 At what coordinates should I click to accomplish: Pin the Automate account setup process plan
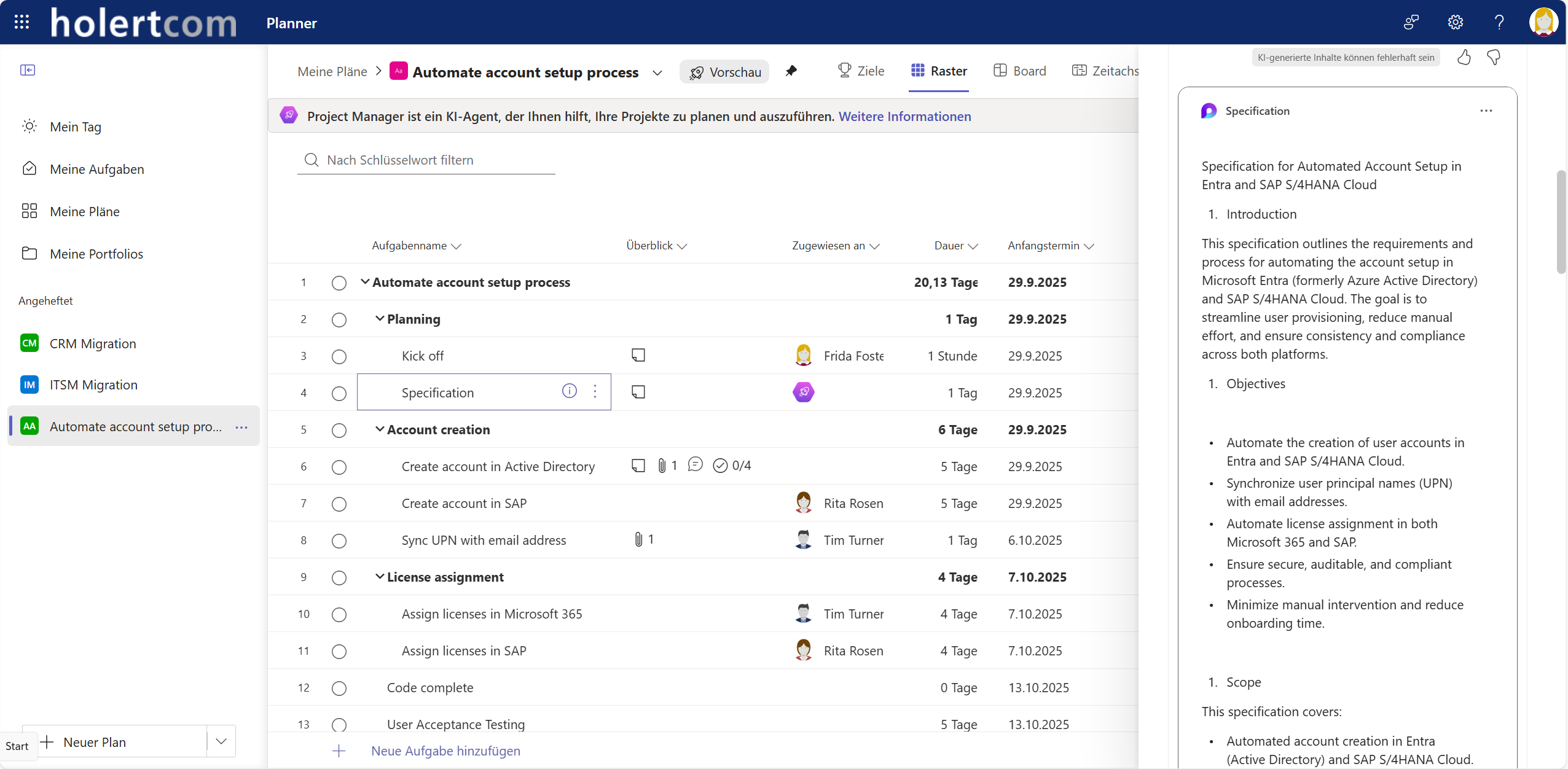point(791,71)
